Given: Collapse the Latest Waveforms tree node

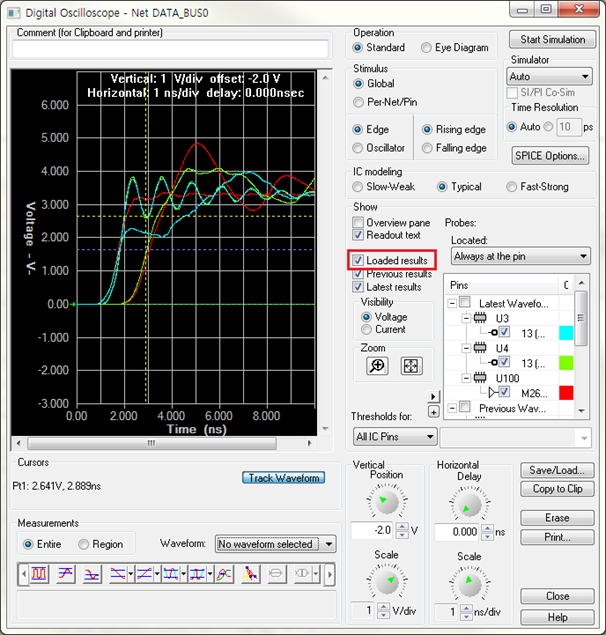Looking at the screenshot, I should tap(452, 303).
